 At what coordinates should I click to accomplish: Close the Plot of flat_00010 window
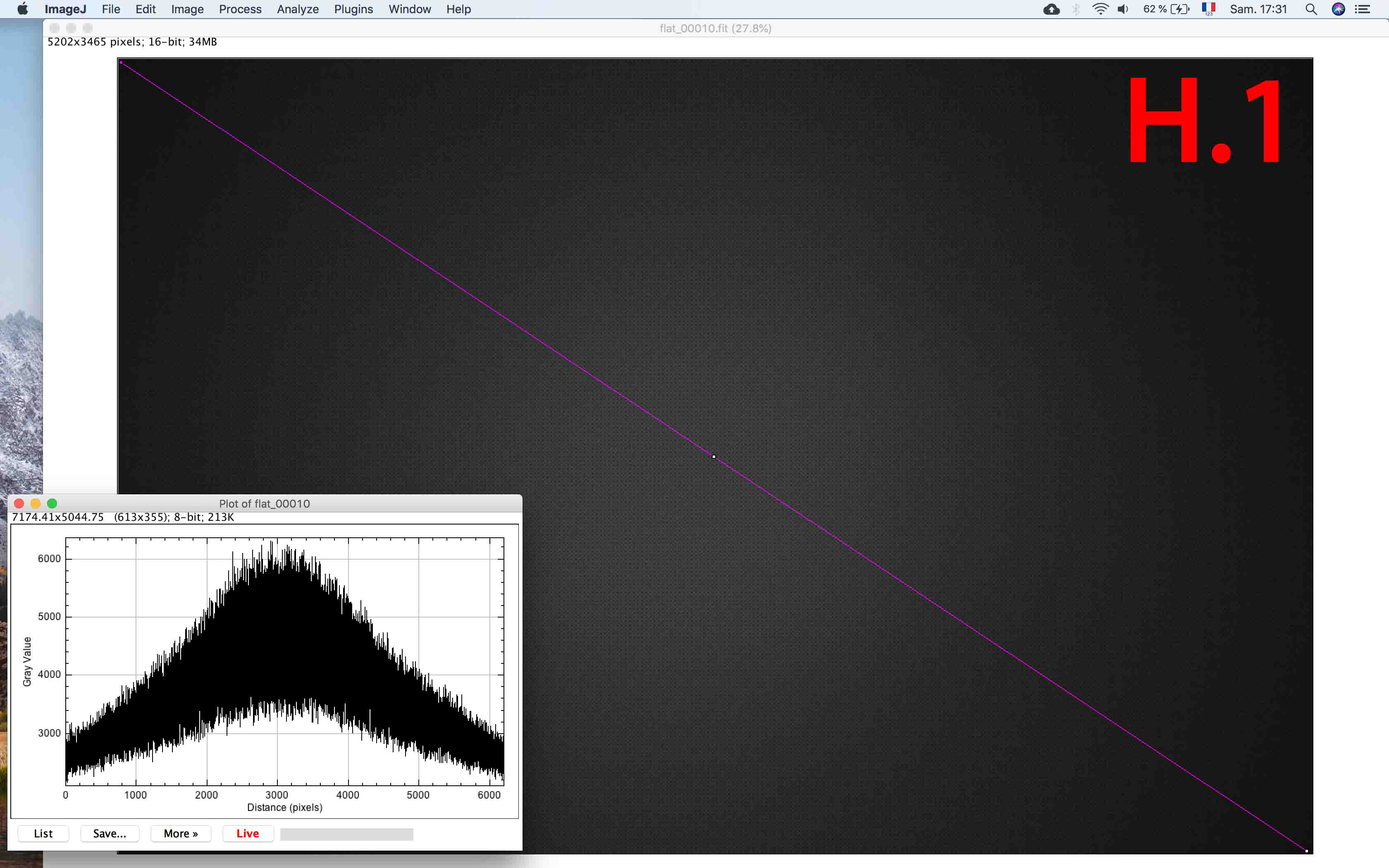[18, 503]
